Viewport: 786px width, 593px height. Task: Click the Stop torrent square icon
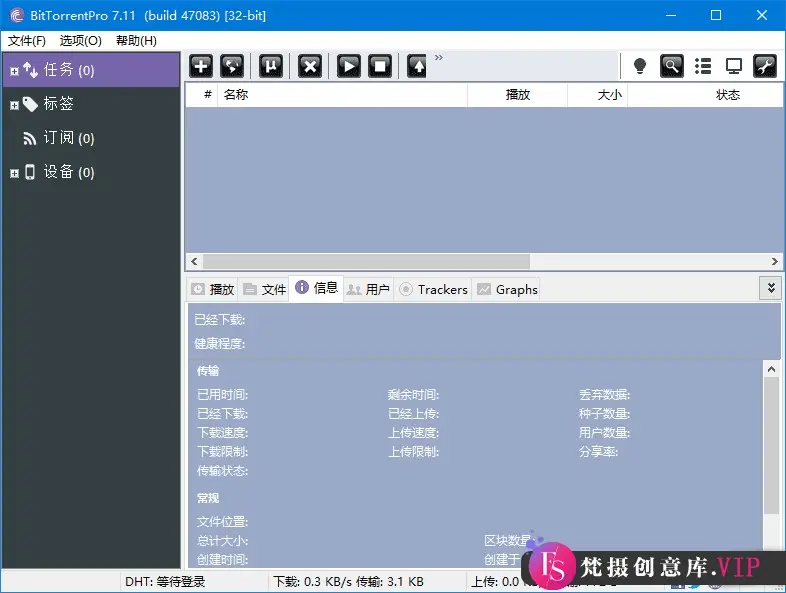tap(380, 66)
